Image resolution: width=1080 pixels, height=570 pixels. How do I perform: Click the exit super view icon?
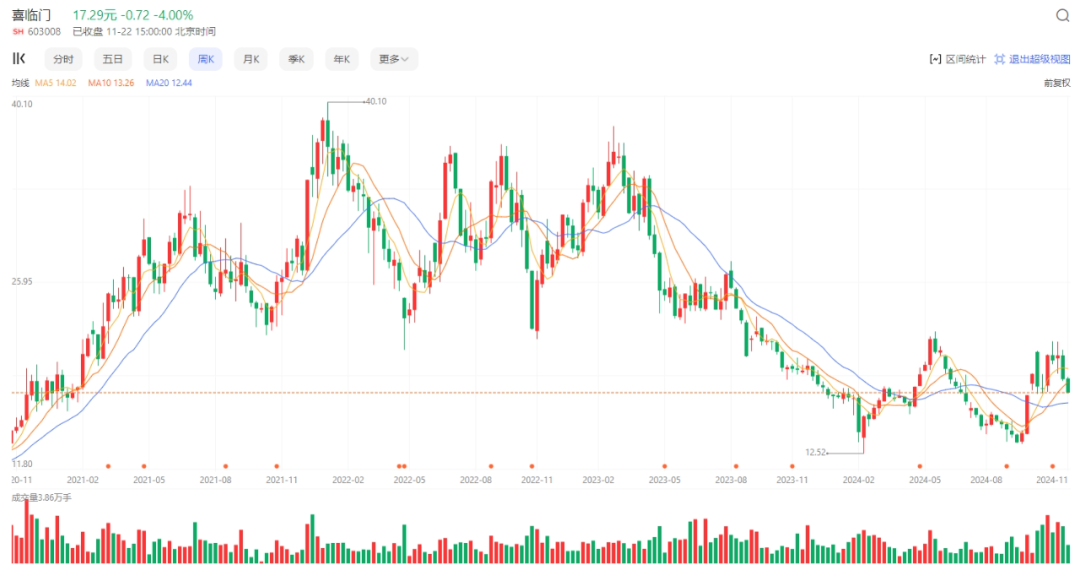click(x=999, y=60)
